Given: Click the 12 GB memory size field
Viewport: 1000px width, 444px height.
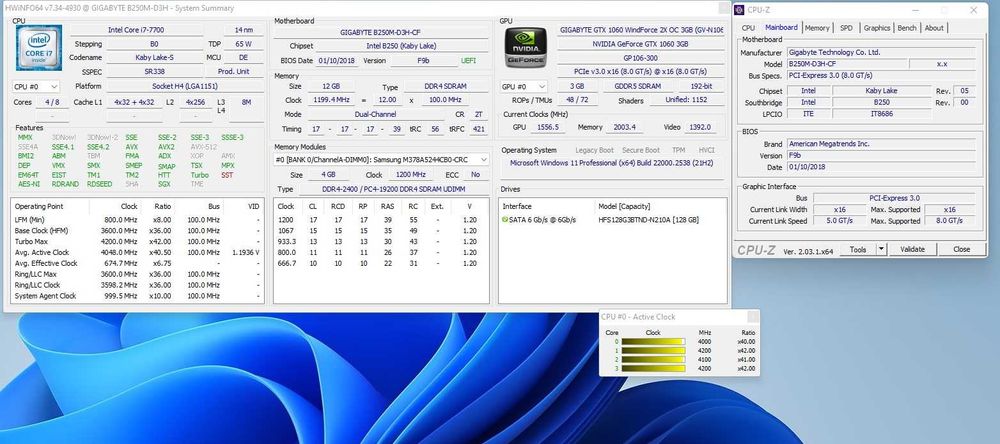Looking at the screenshot, I should tap(332, 87).
